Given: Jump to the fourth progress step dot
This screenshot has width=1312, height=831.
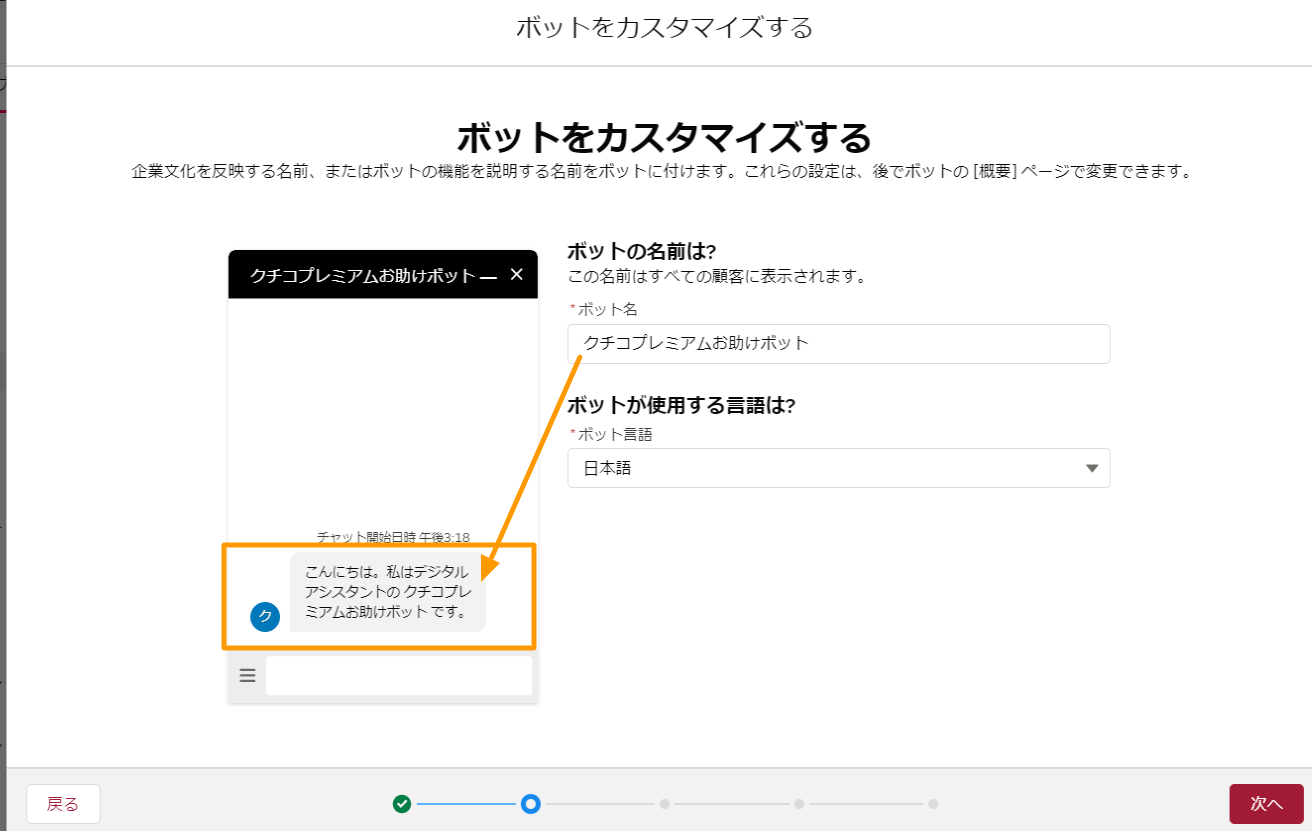Looking at the screenshot, I should click(x=799, y=803).
